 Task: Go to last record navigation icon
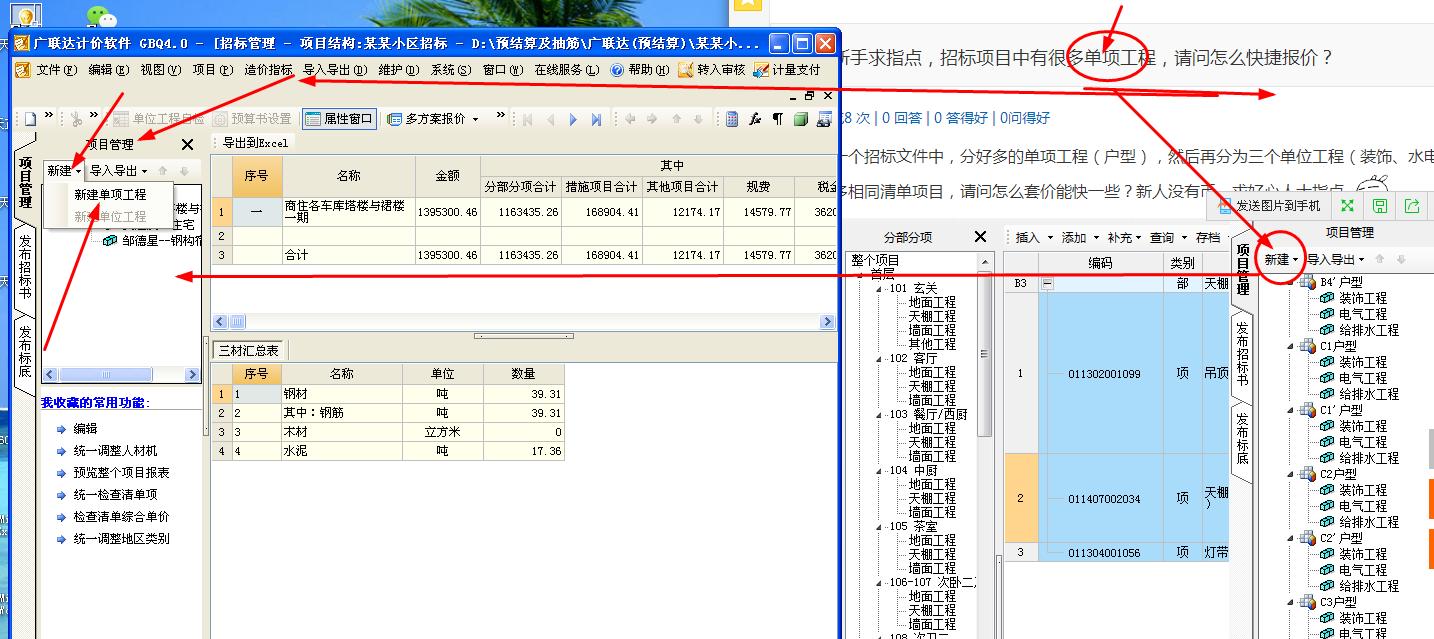(x=596, y=119)
